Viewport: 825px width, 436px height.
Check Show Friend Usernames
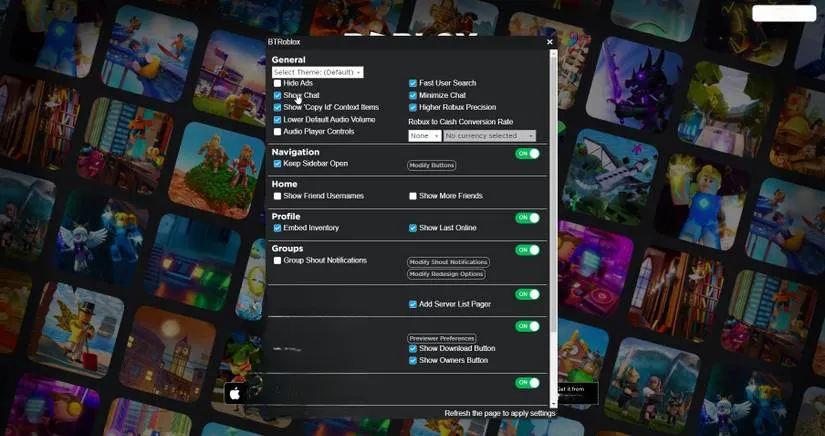[278, 196]
